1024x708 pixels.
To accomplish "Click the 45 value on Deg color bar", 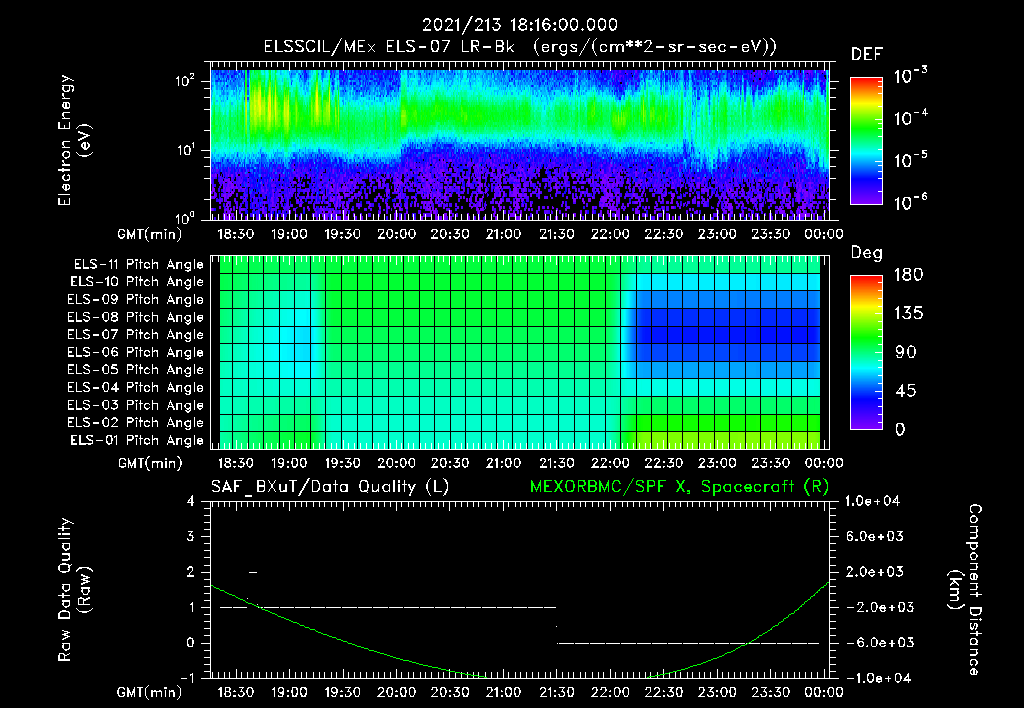I will (904, 391).
